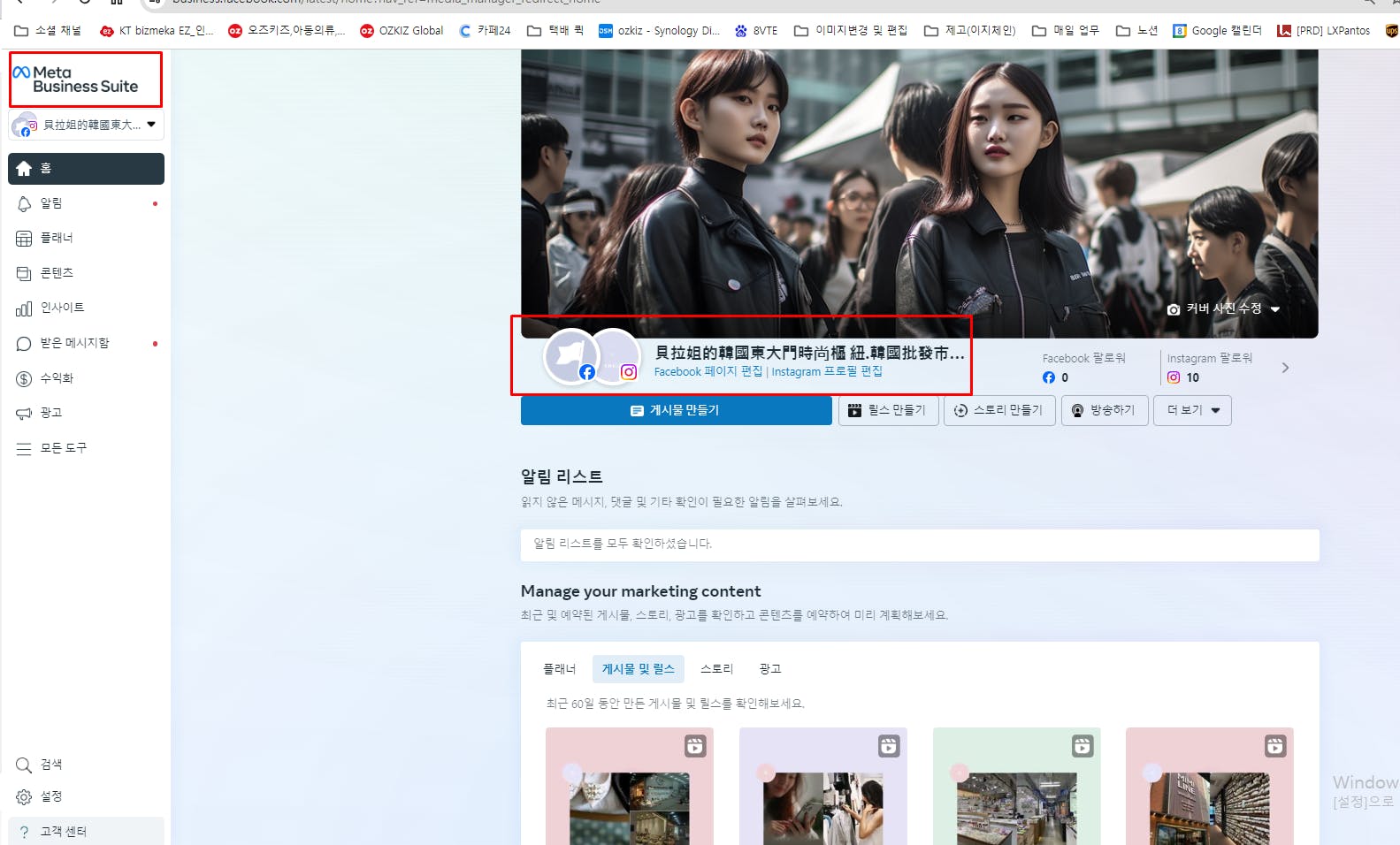Screen dimensions: 1400x845
Task: Click the 알림 리스트 heading
Action: pos(562,476)
